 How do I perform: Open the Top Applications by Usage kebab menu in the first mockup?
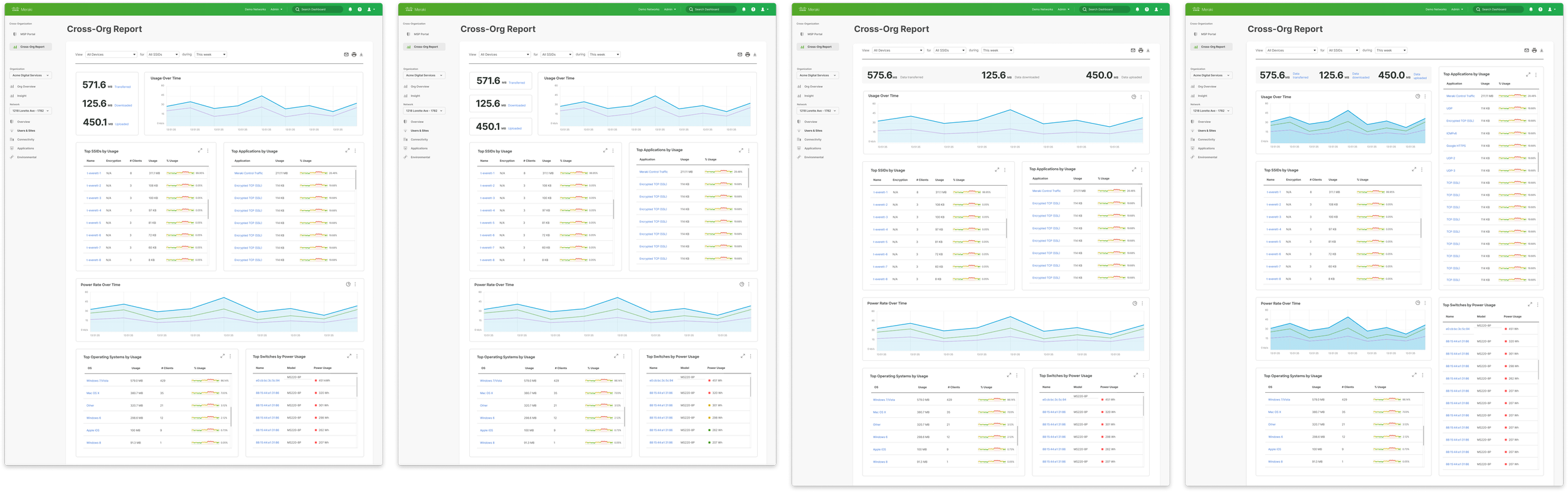point(355,151)
